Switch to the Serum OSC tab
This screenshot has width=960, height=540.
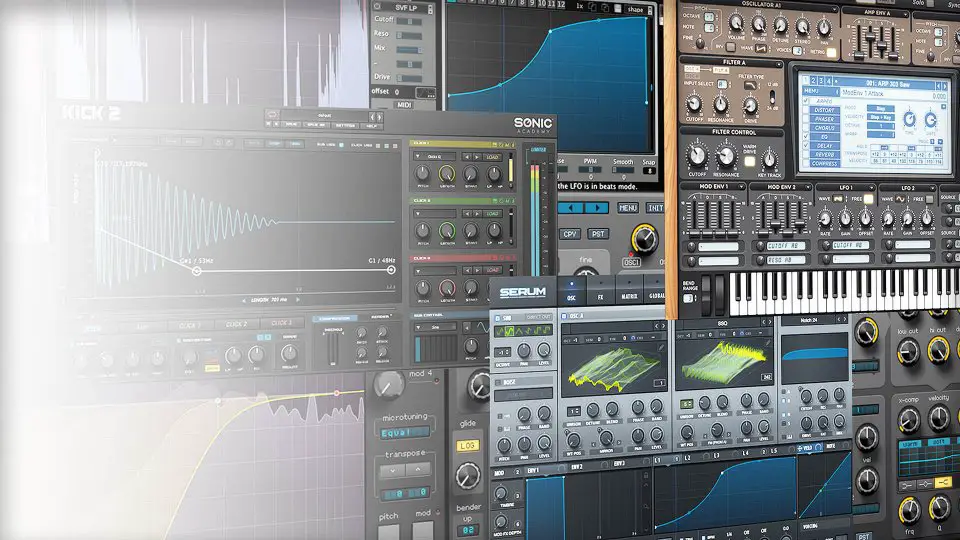[x=571, y=292]
